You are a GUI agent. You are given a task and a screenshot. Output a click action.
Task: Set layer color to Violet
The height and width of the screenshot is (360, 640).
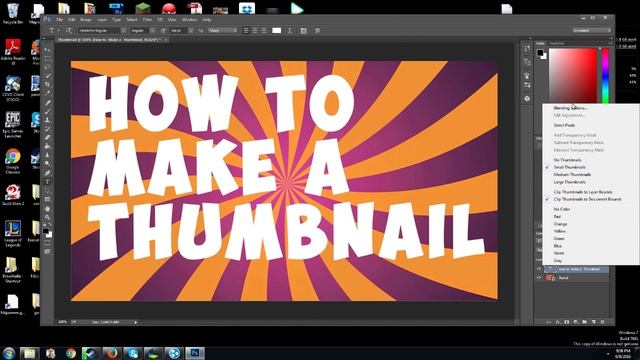(x=559, y=253)
